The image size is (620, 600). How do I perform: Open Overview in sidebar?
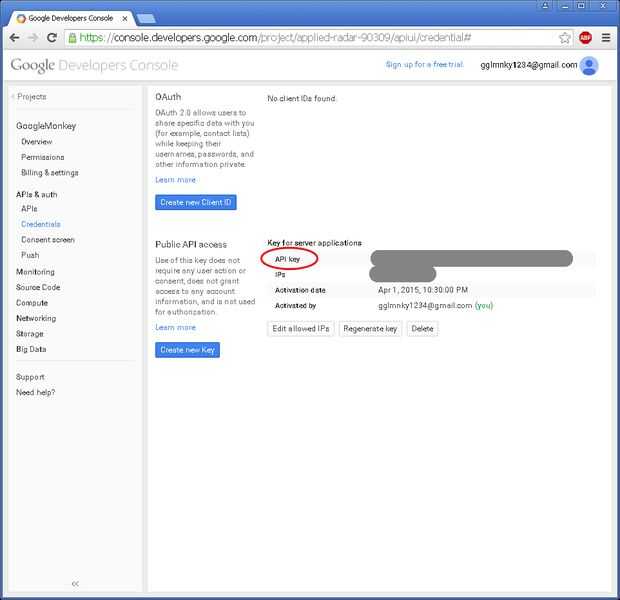click(x=37, y=142)
